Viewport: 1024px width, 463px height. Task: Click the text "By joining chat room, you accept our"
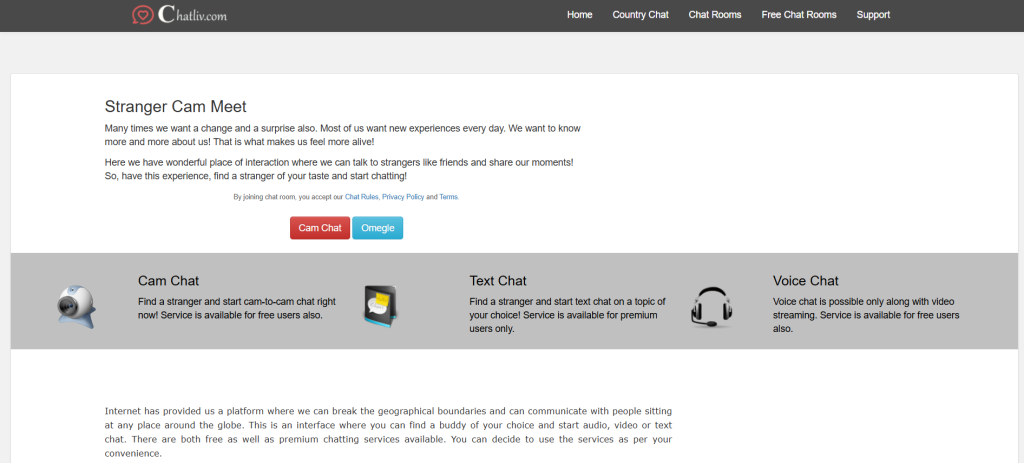click(x=288, y=197)
